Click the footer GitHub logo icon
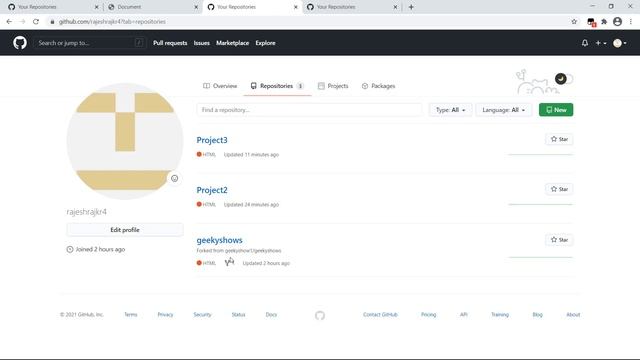The height and width of the screenshot is (360, 640). (320, 315)
